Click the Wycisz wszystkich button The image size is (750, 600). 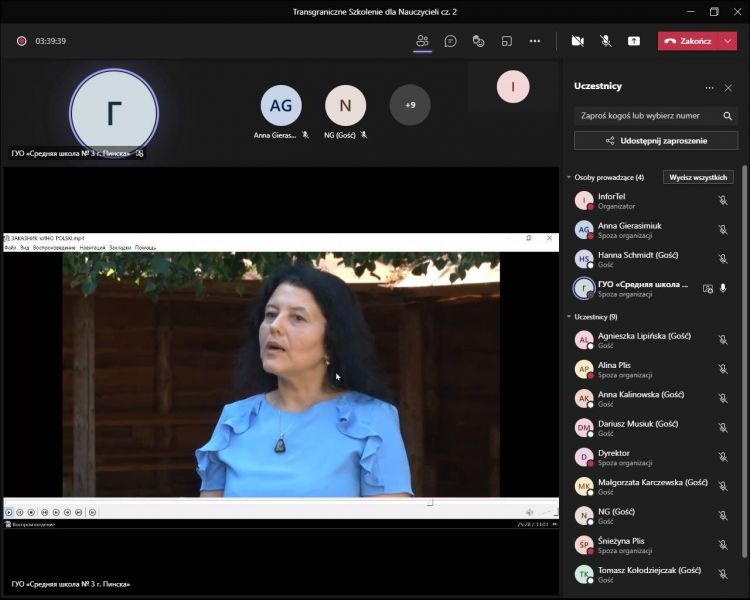point(699,177)
